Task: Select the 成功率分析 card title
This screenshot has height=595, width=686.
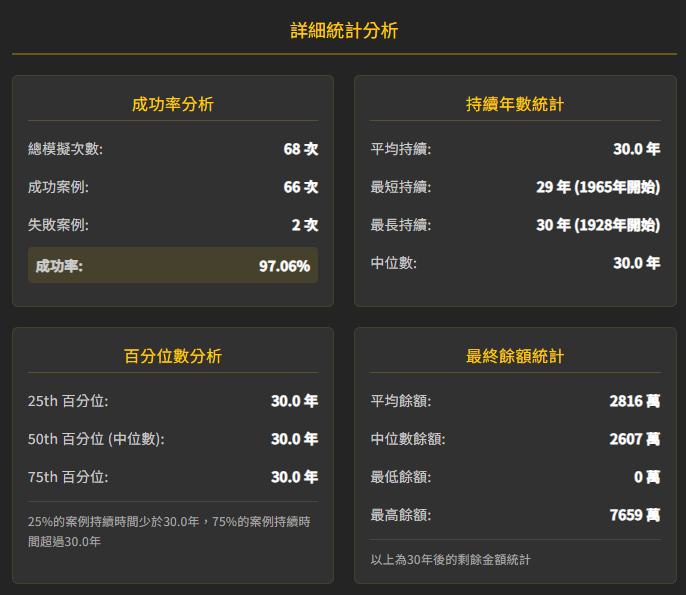Action: [173, 104]
